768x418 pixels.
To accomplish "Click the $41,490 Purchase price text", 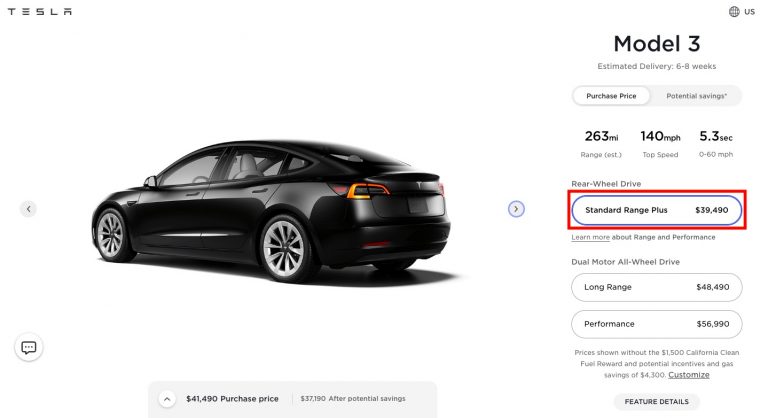I will (232, 399).
